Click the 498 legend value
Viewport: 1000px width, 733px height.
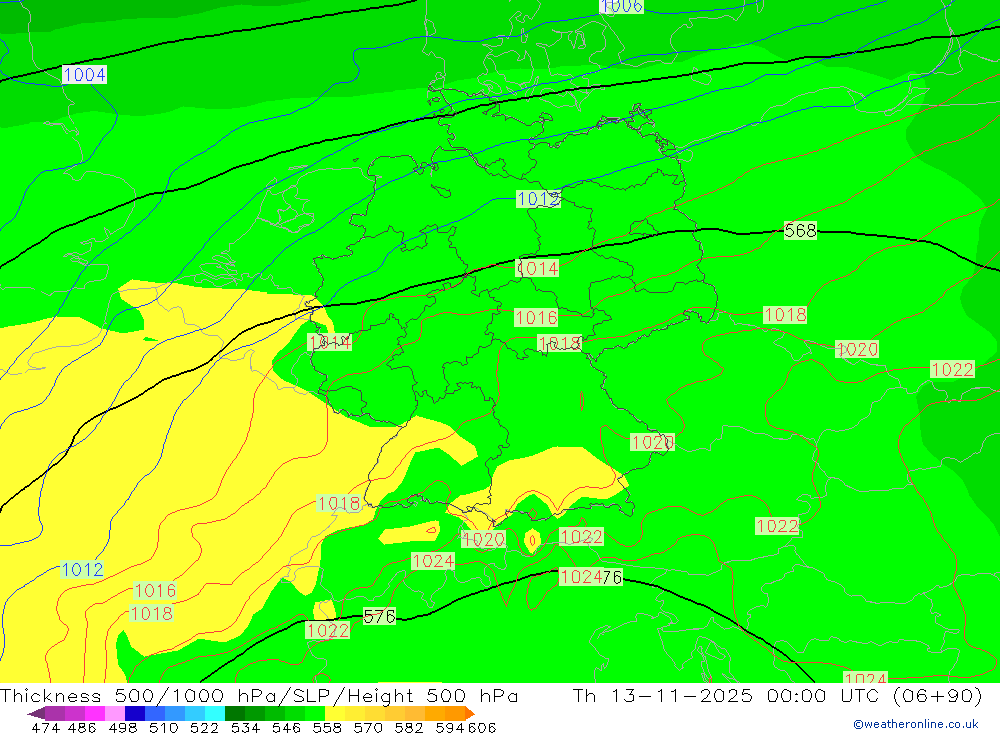coord(123,727)
